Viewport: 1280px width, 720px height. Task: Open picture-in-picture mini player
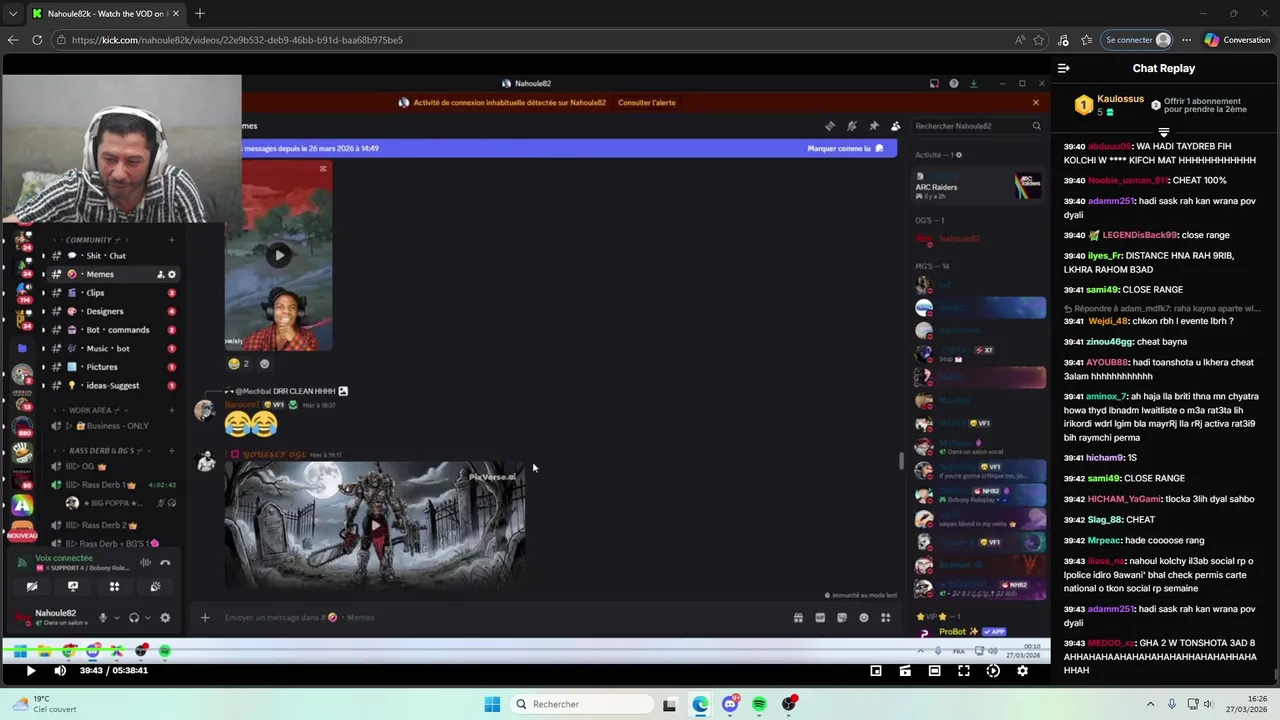876,671
